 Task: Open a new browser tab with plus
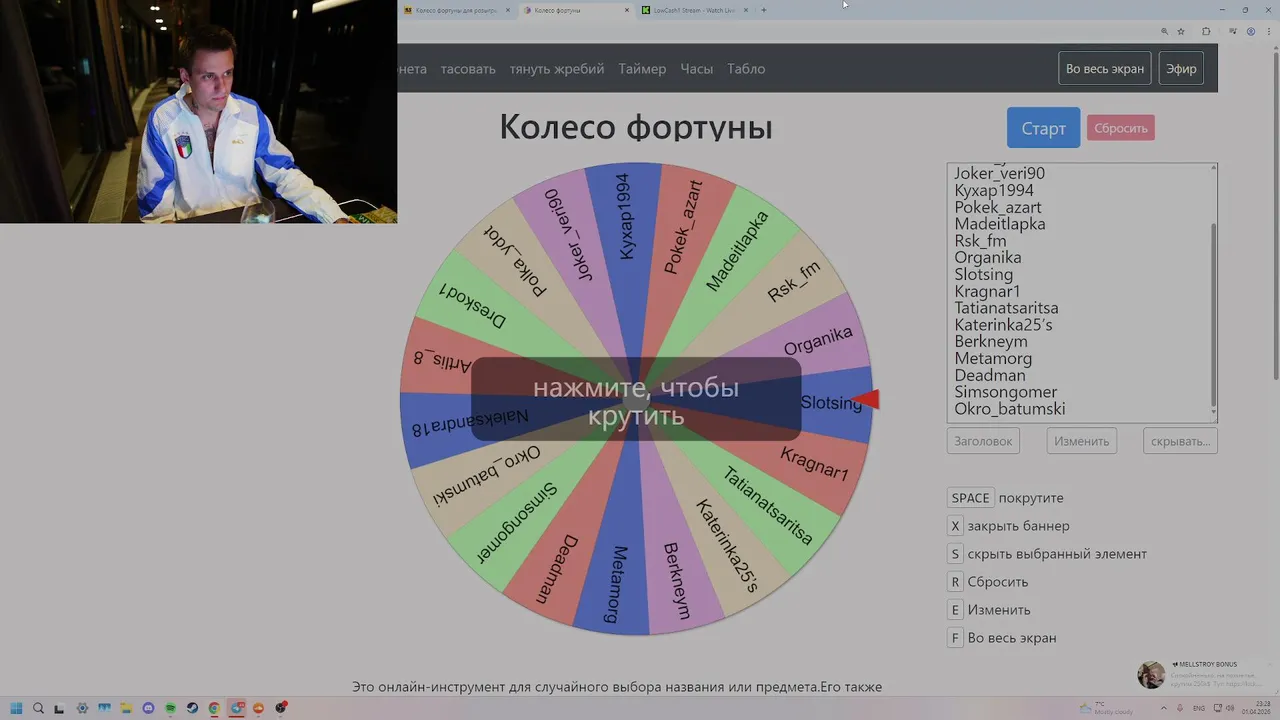tap(764, 10)
